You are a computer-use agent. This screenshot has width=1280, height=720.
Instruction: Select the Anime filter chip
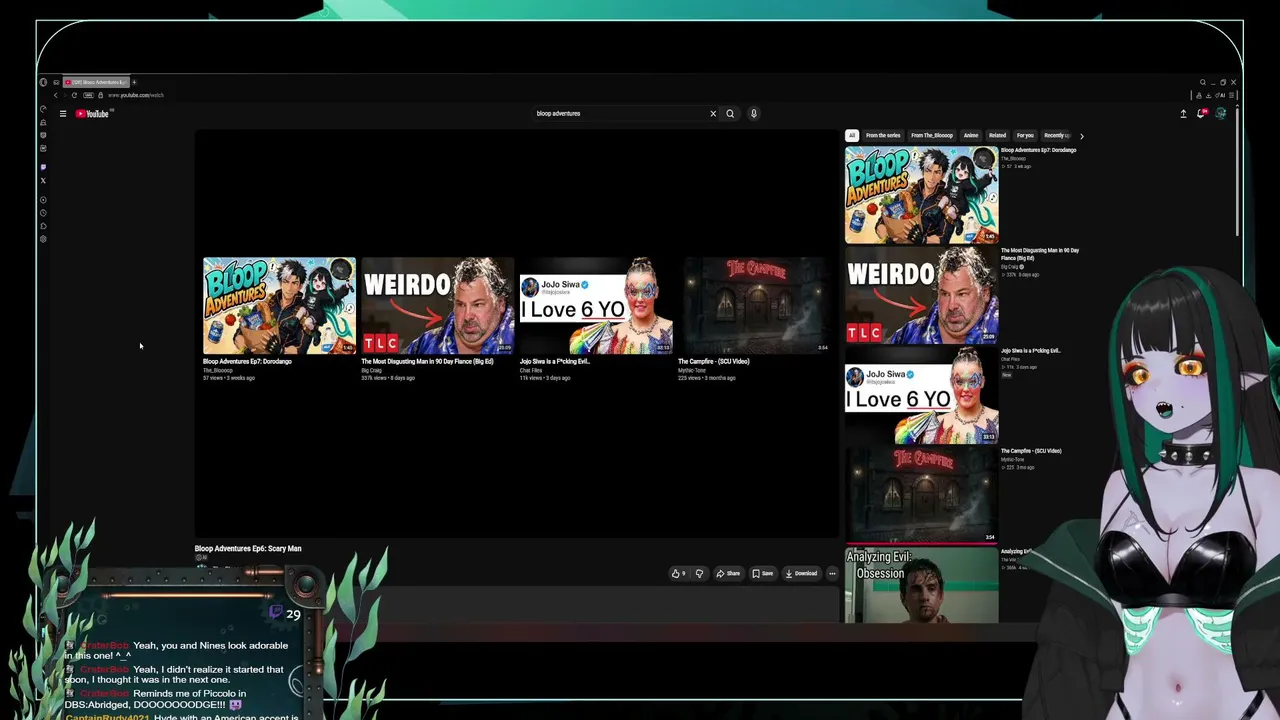pyautogui.click(x=971, y=135)
